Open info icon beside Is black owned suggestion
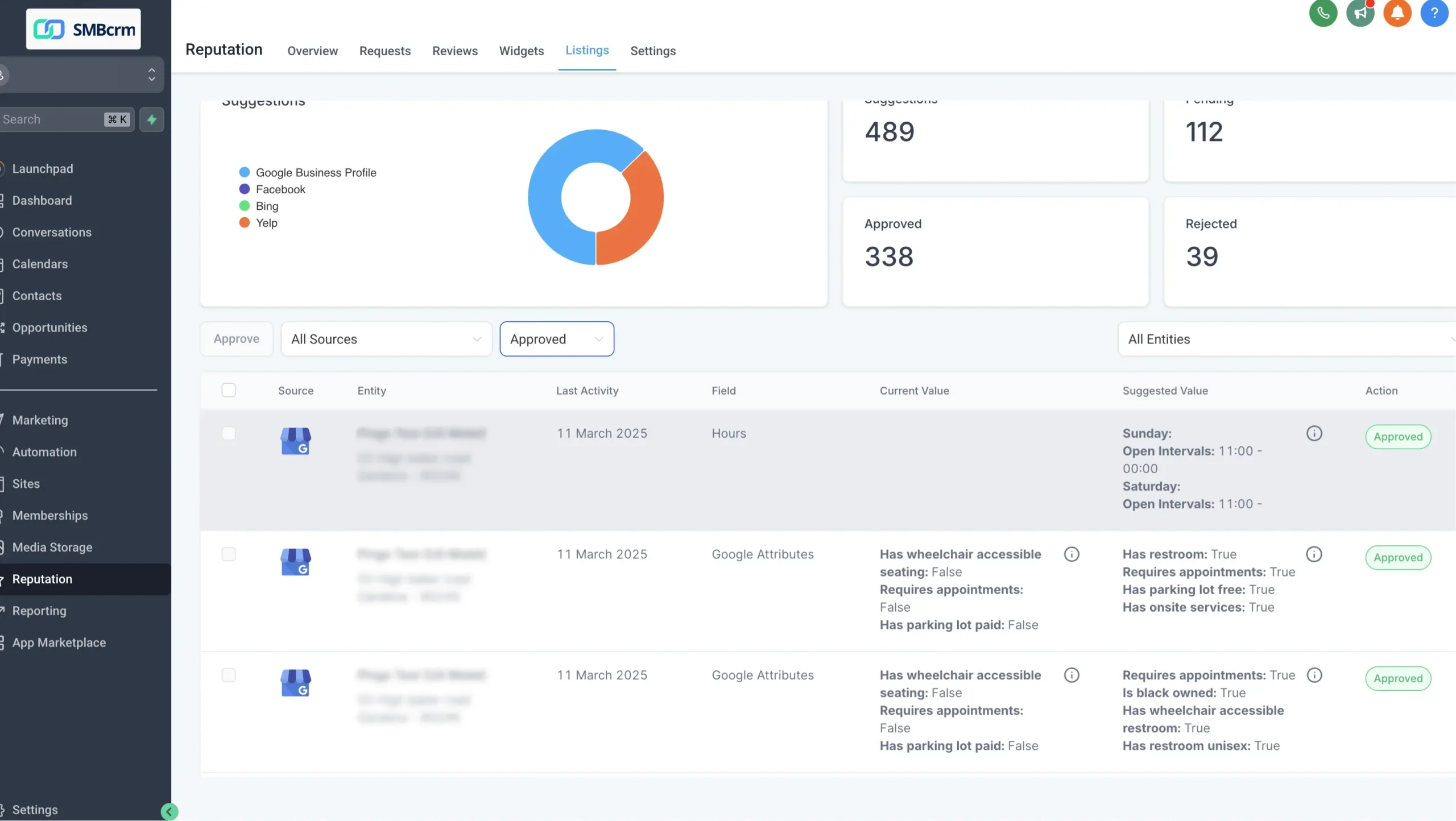1456x821 pixels. point(1314,675)
